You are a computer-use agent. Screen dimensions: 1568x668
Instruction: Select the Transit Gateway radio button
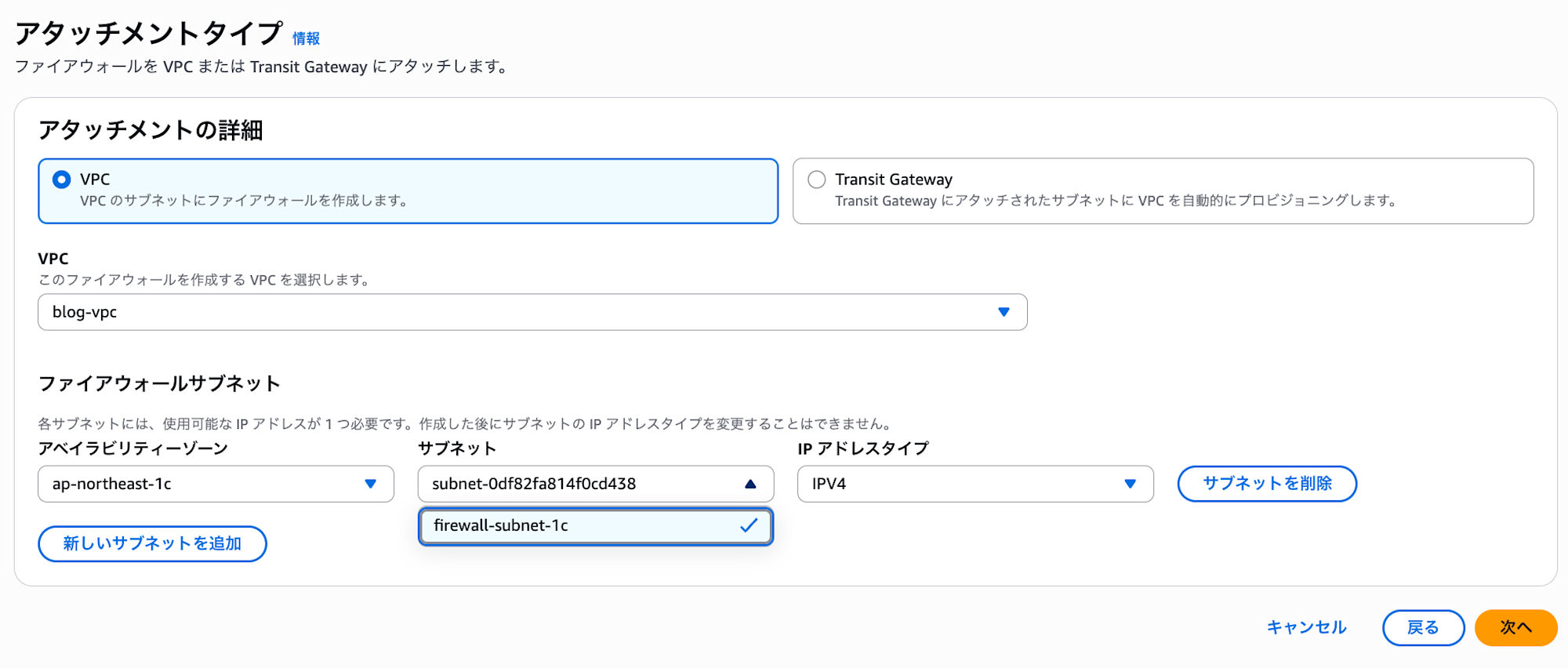(x=817, y=180)
